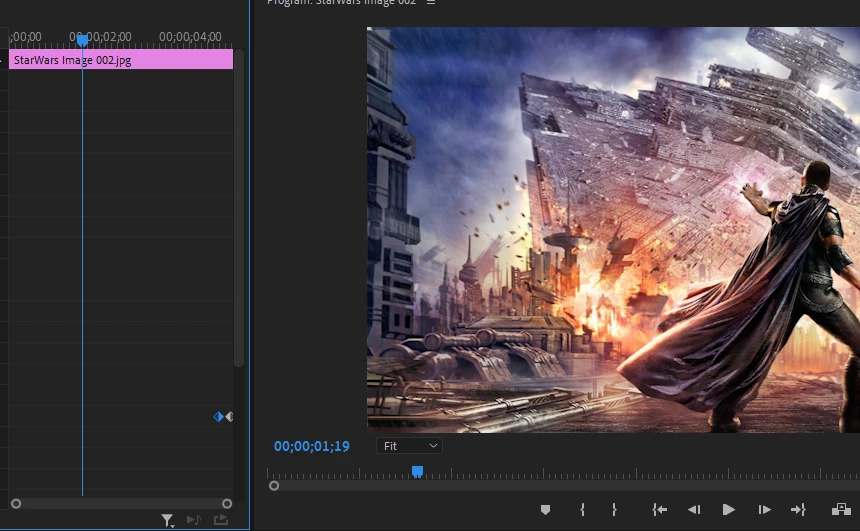This screenshot has width=860, height=531.
Task: Click the play-only-audio icon
Action: coord(194,519)
